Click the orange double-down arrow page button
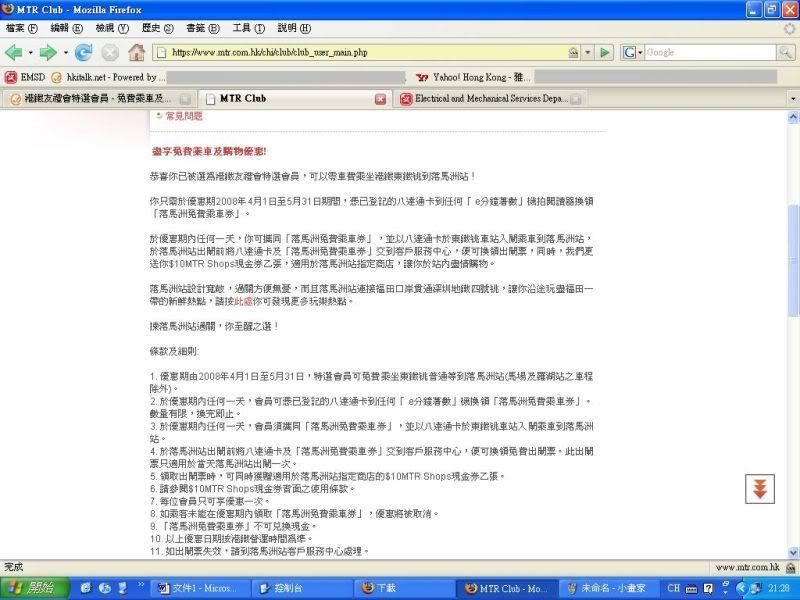This screenshot has height=600, width=800. (x=760, y=489)
